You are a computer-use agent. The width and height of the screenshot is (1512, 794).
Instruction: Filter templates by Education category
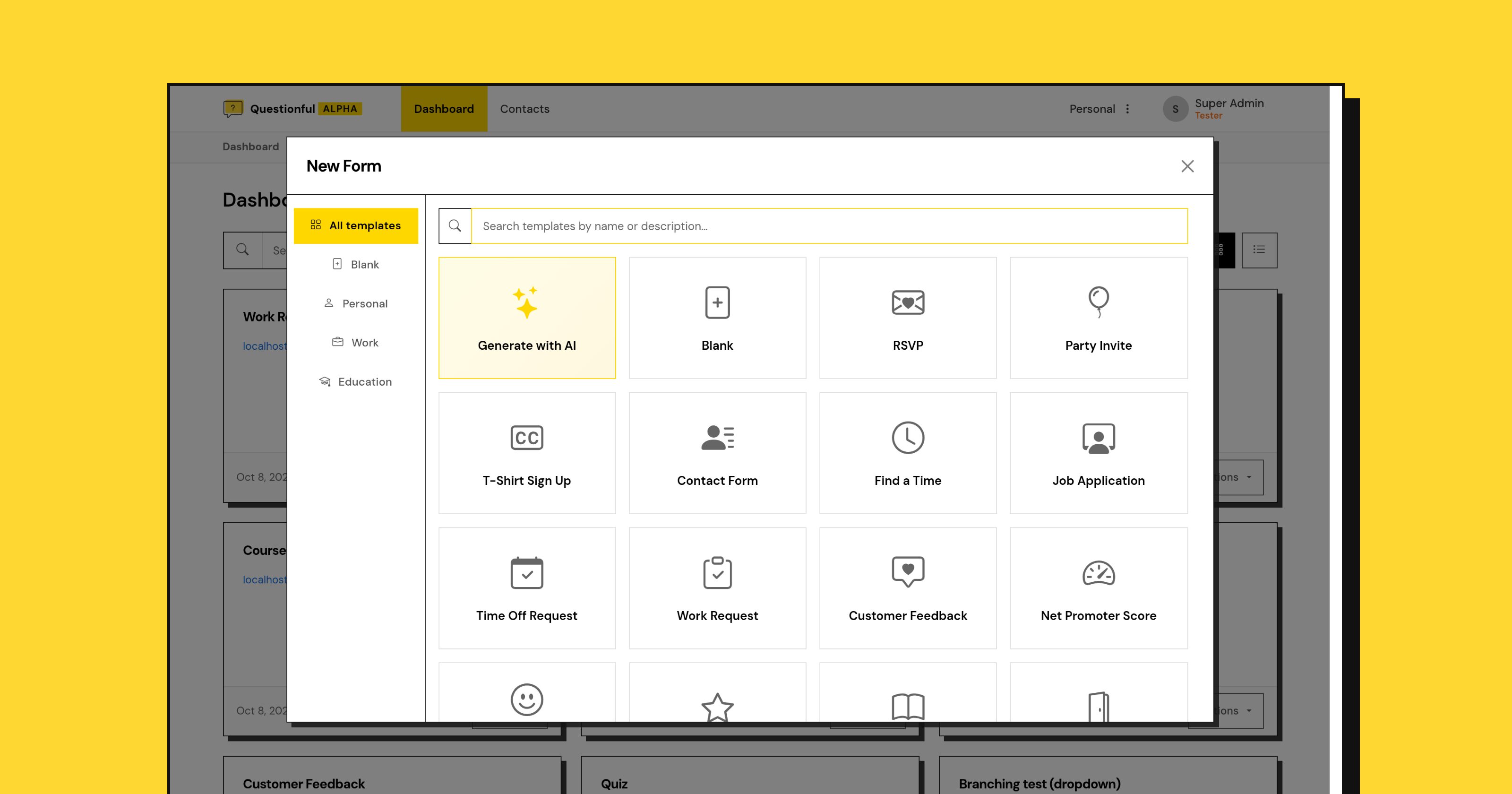click(356, 382)
